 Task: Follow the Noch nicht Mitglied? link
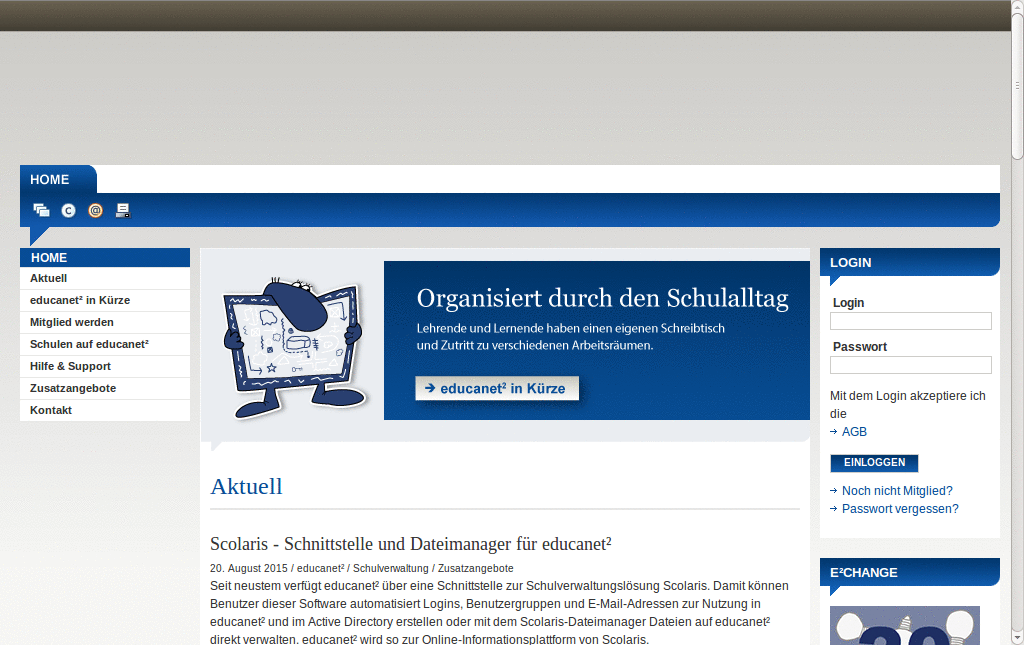click(x=897, y=491)
